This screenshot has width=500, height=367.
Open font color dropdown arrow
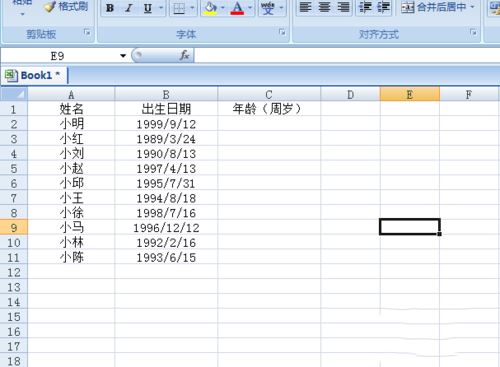(250, 8)
